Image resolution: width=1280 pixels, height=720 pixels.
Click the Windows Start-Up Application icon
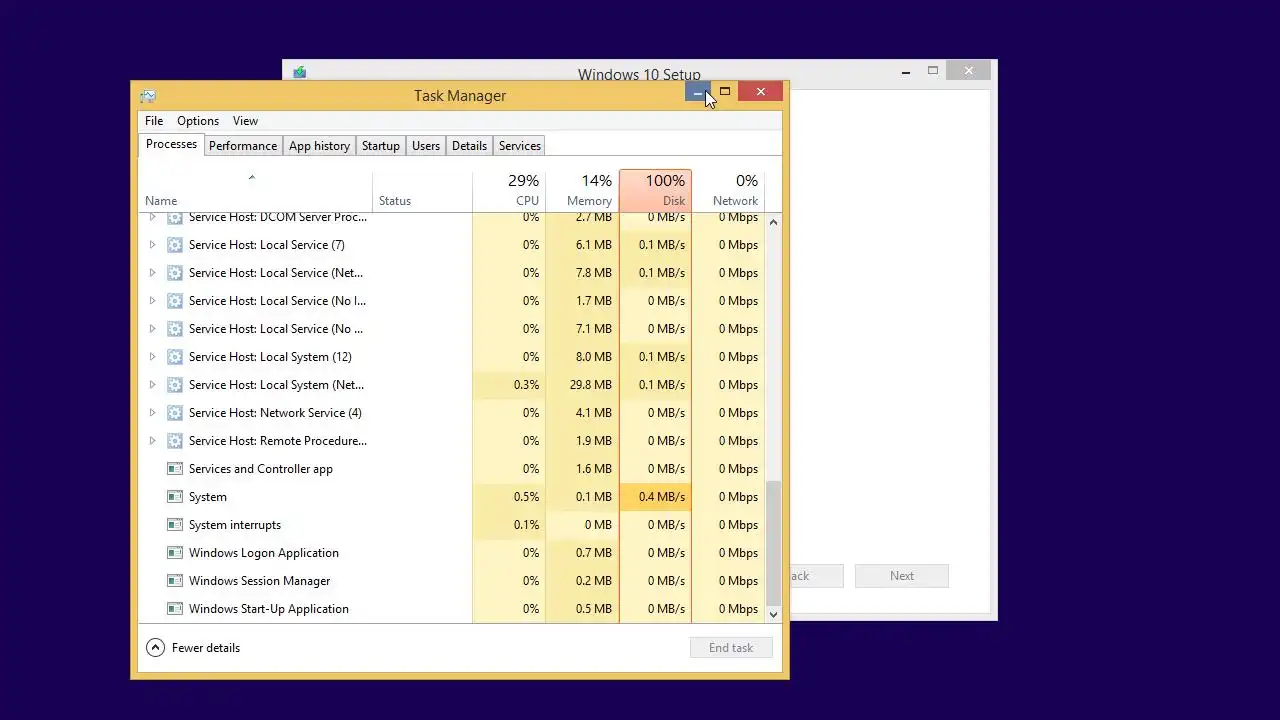tap(175, 609)
